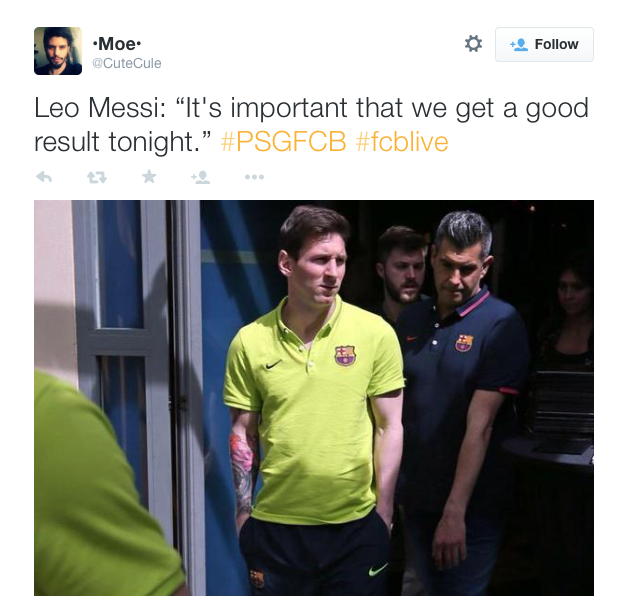Open the #PSGFCB hashtag
632x614 pixels.
283,142
